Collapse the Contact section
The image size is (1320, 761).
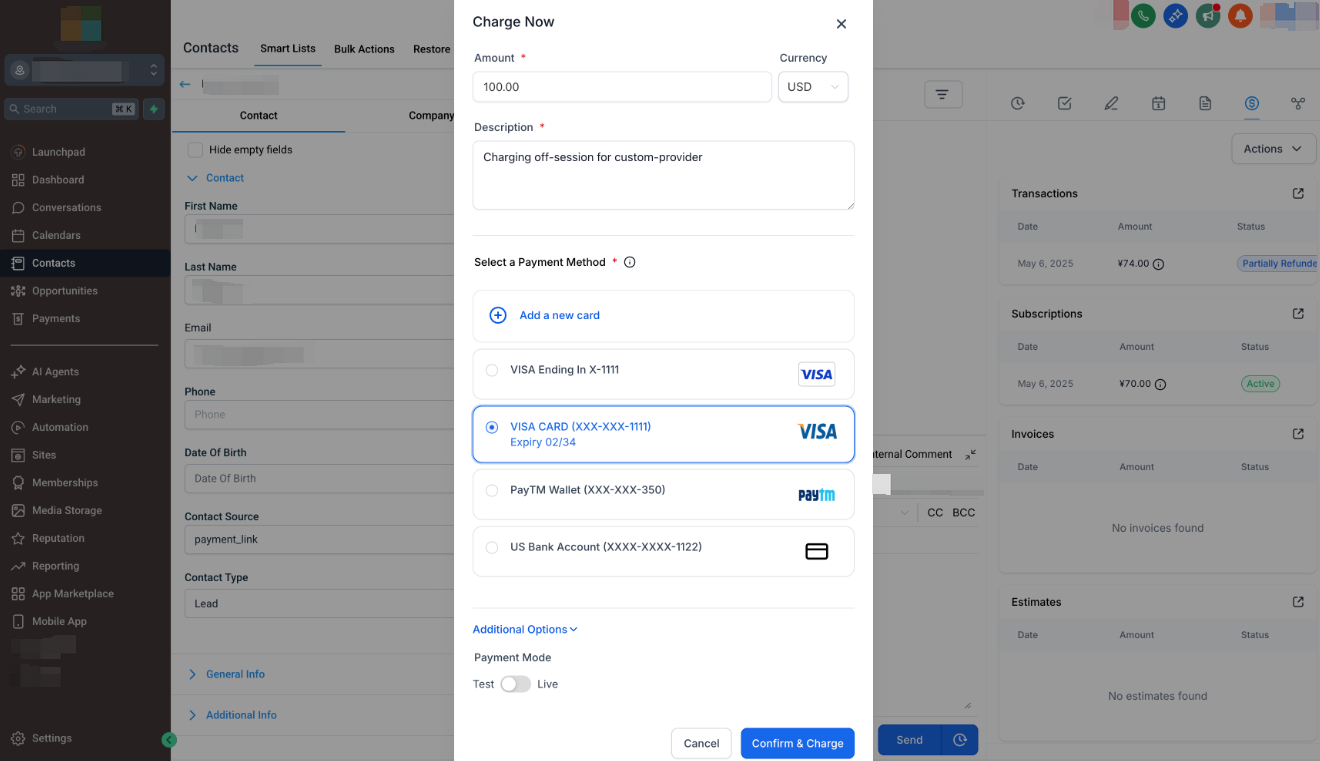(216, 178)
